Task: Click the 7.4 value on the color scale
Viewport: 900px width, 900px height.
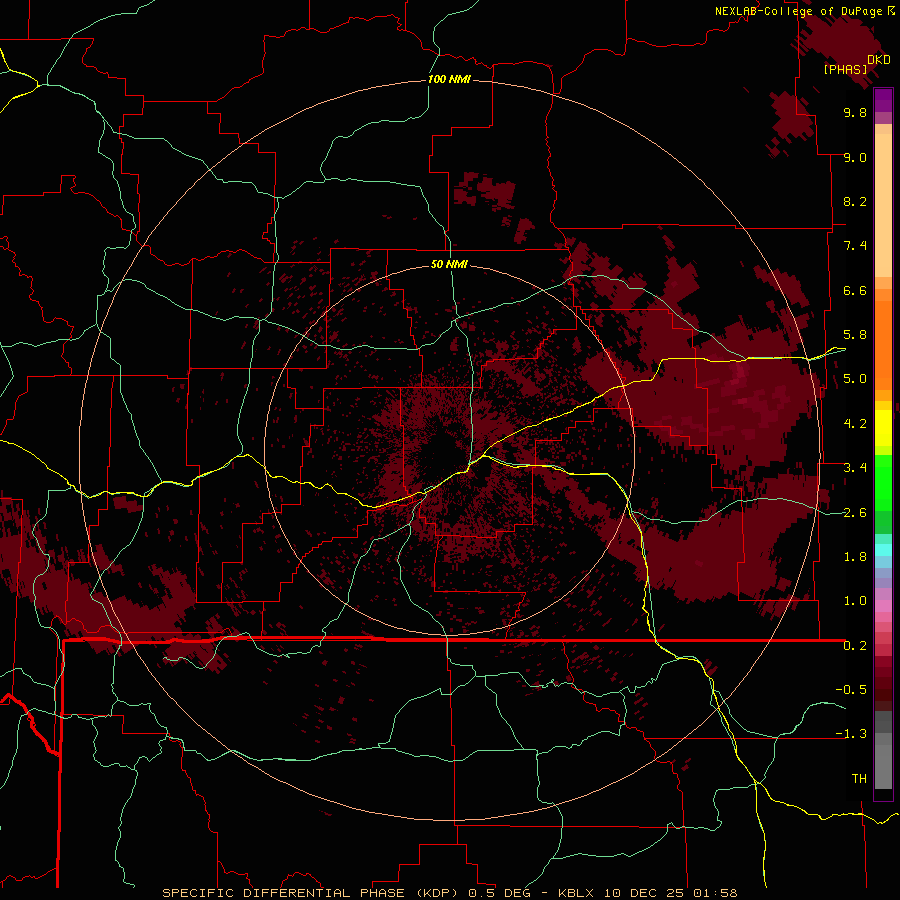Action: (x=855, y=246)
